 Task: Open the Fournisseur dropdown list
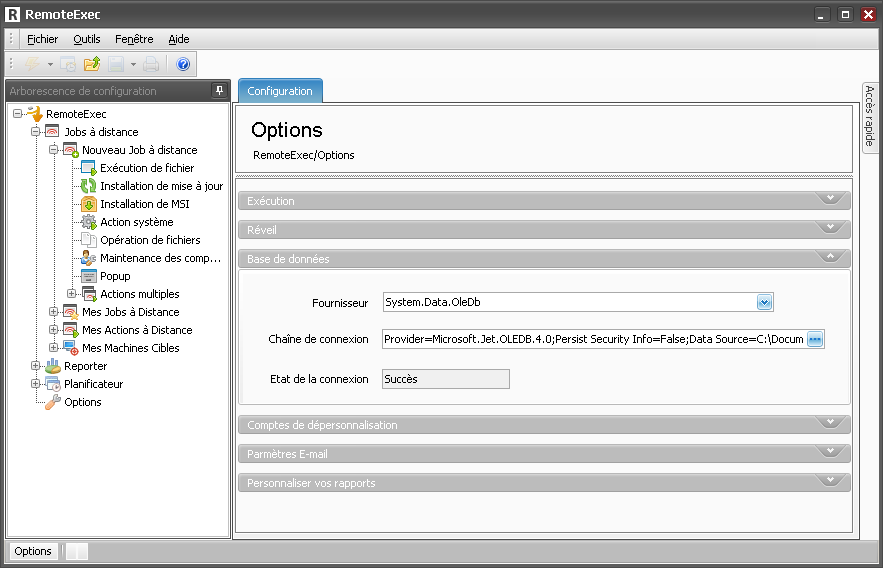tap(764, 302)
